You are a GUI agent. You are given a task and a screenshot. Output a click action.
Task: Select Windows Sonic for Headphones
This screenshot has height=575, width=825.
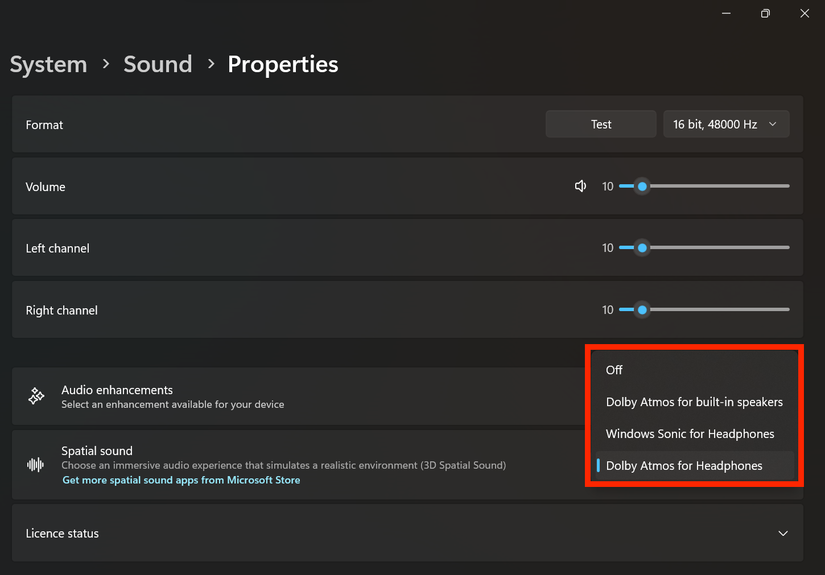(x=690, y=434)
